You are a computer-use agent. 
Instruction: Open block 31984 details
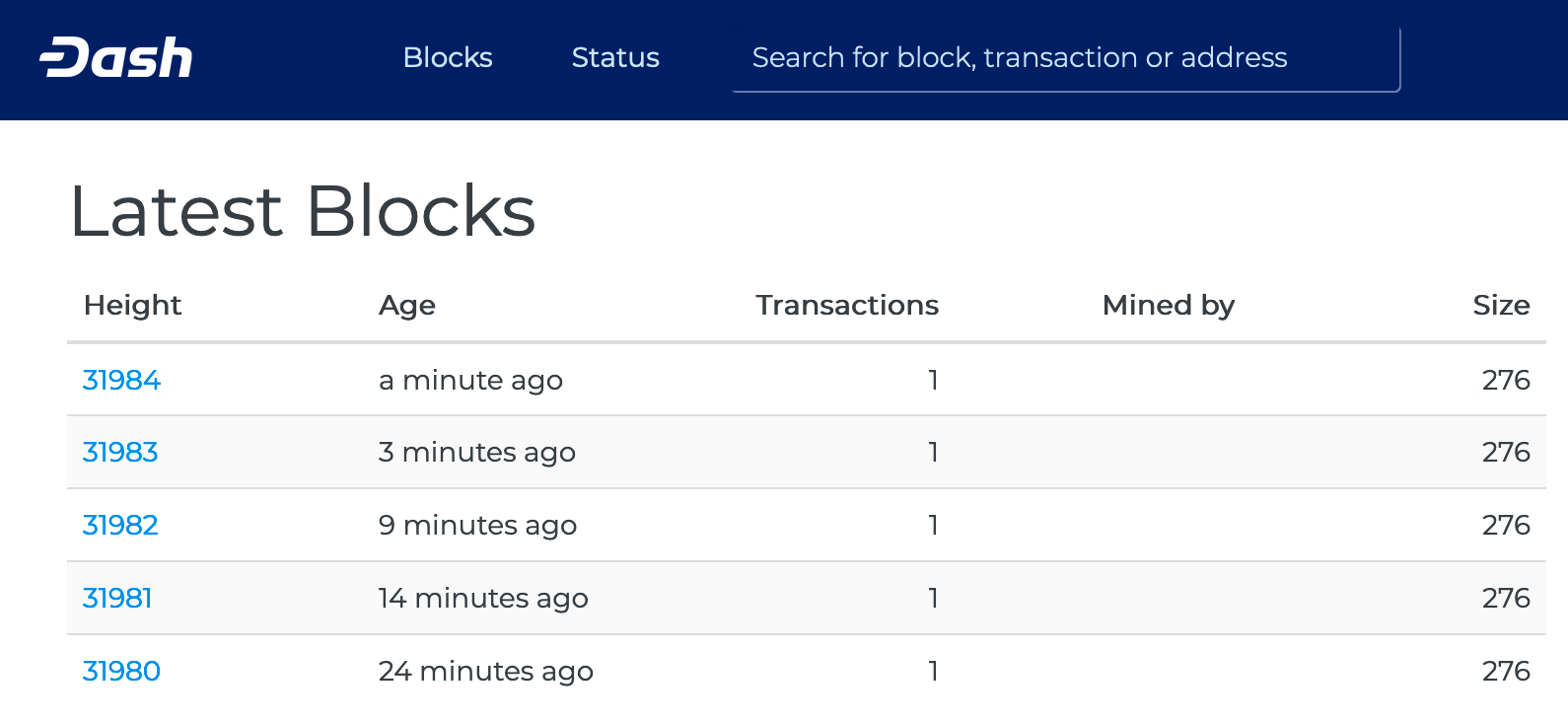point(121,380)
